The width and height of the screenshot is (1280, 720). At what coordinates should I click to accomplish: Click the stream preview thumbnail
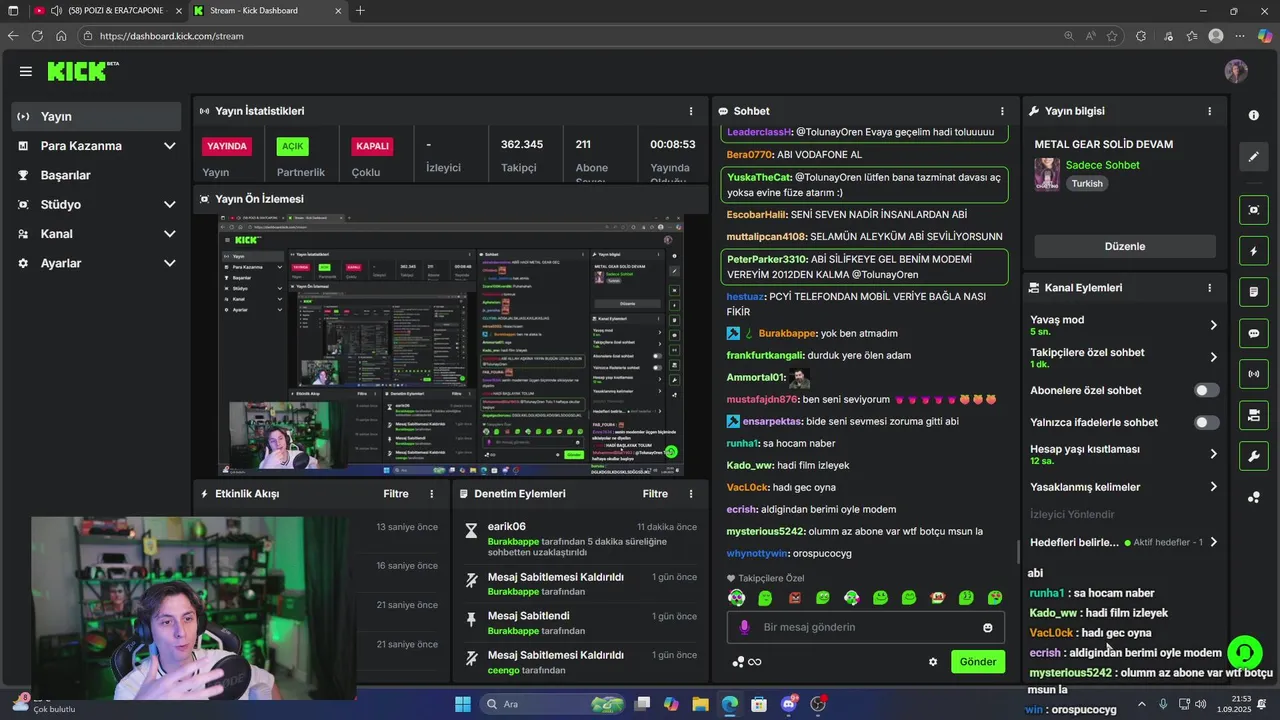point(451,346)
